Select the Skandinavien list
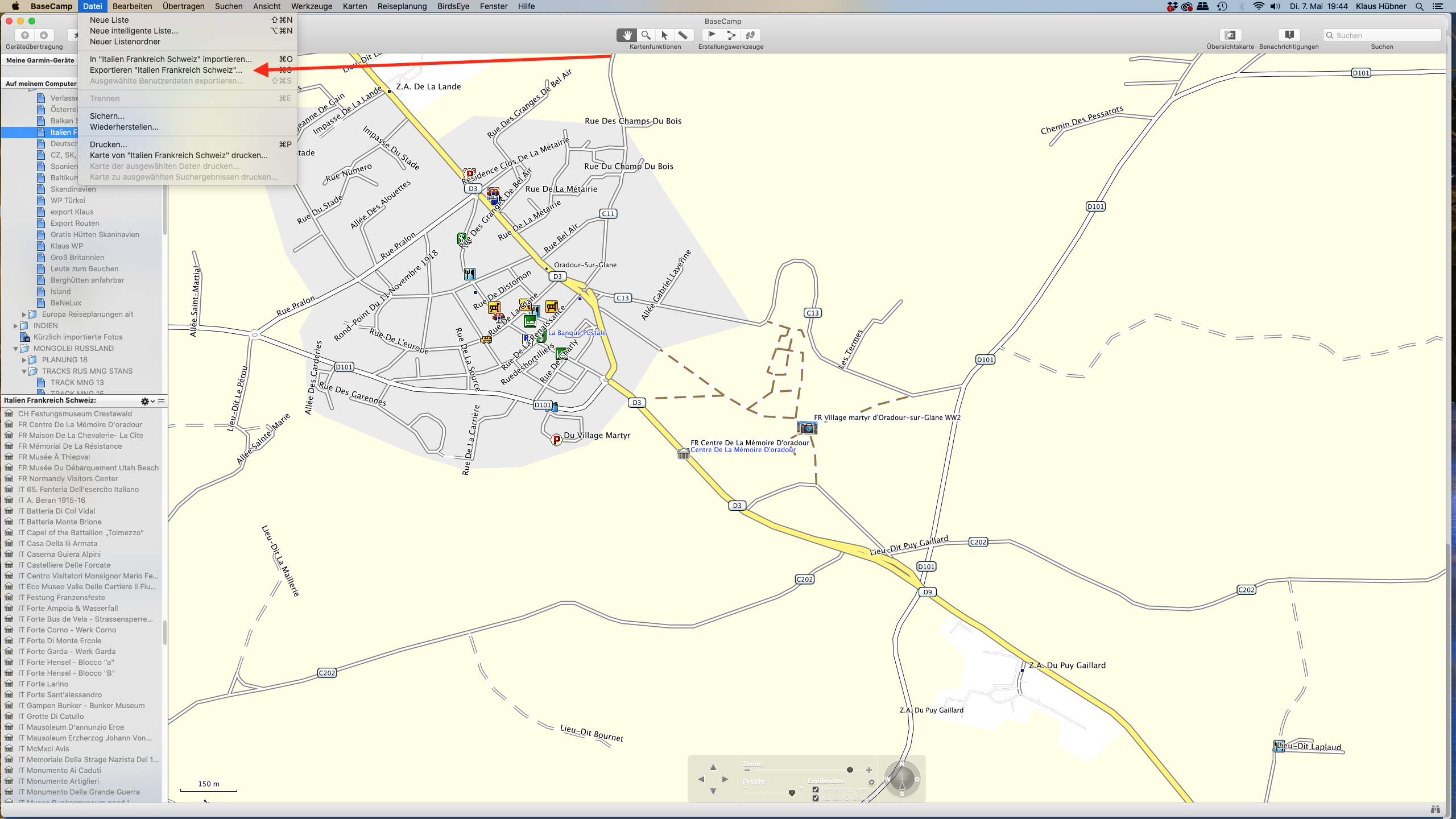1456x819 pixels. pos(73,189)
